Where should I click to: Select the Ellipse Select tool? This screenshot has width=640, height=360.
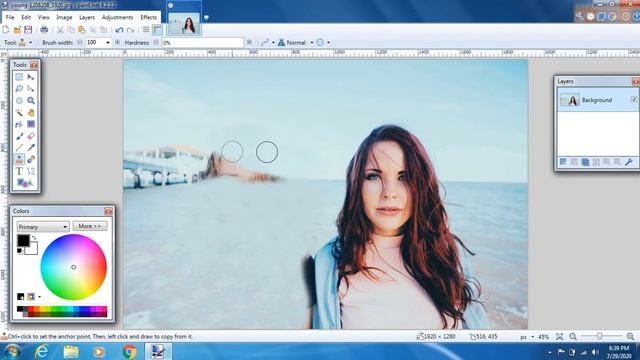coord(19,100)
